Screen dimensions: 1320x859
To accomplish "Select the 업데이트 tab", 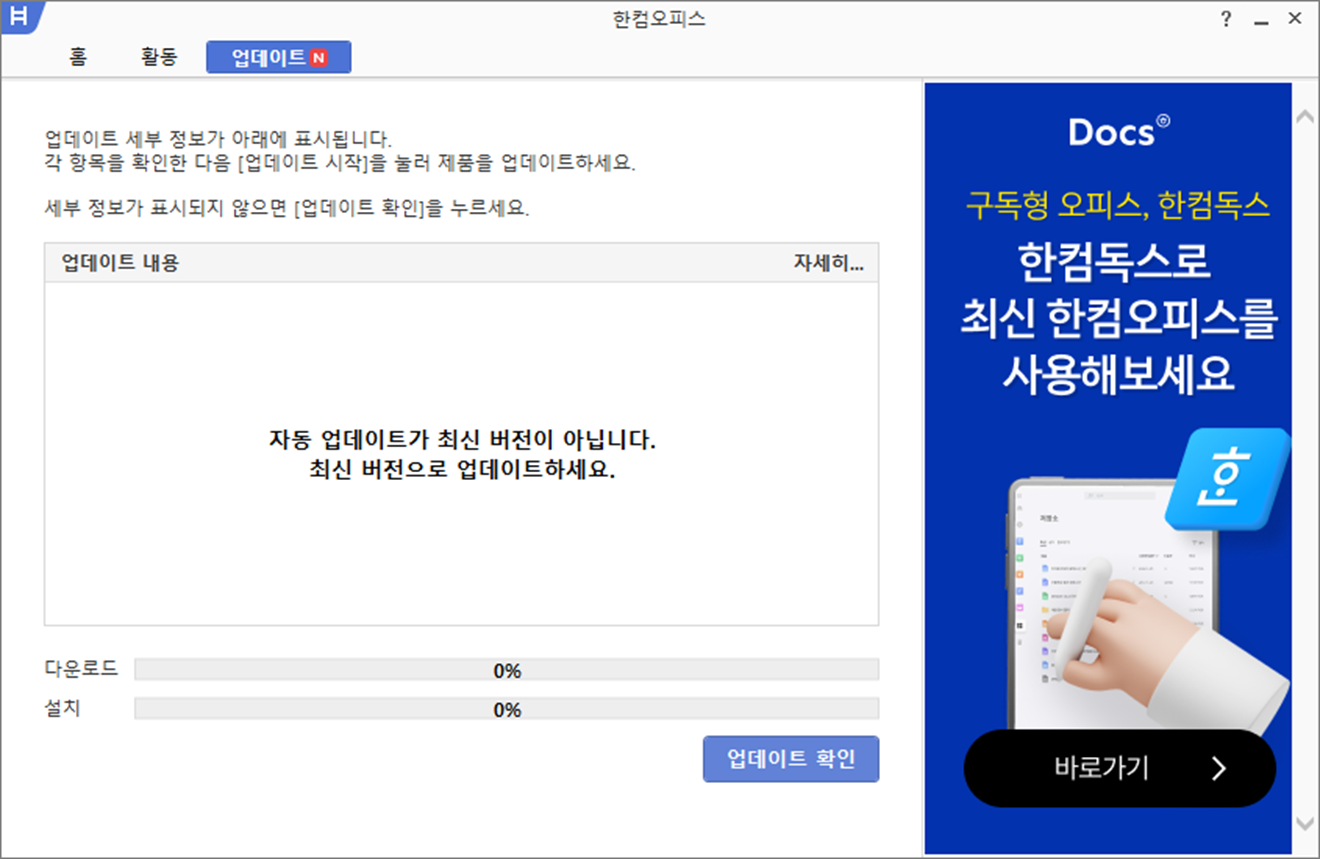I will point(278,58).
